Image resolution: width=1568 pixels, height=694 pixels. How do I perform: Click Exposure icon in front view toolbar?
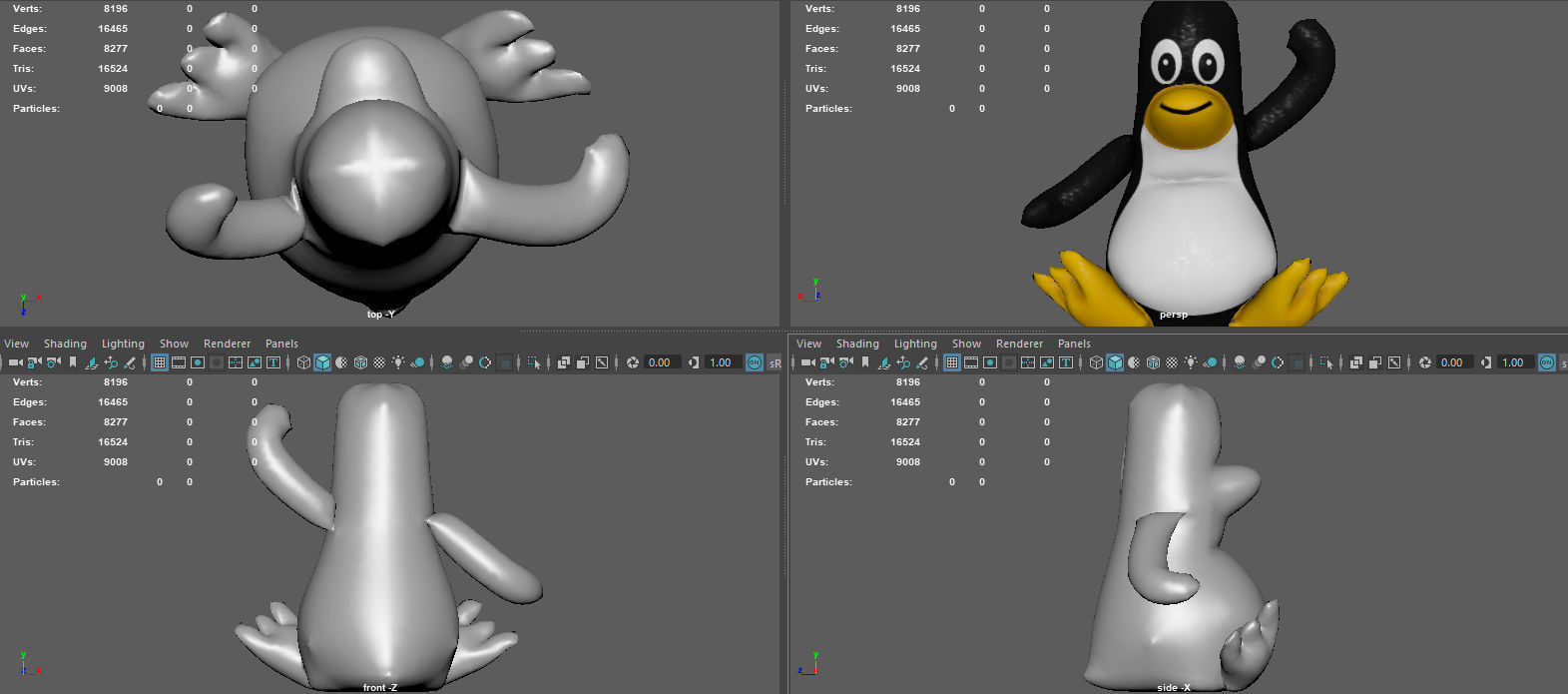[633, 362]
